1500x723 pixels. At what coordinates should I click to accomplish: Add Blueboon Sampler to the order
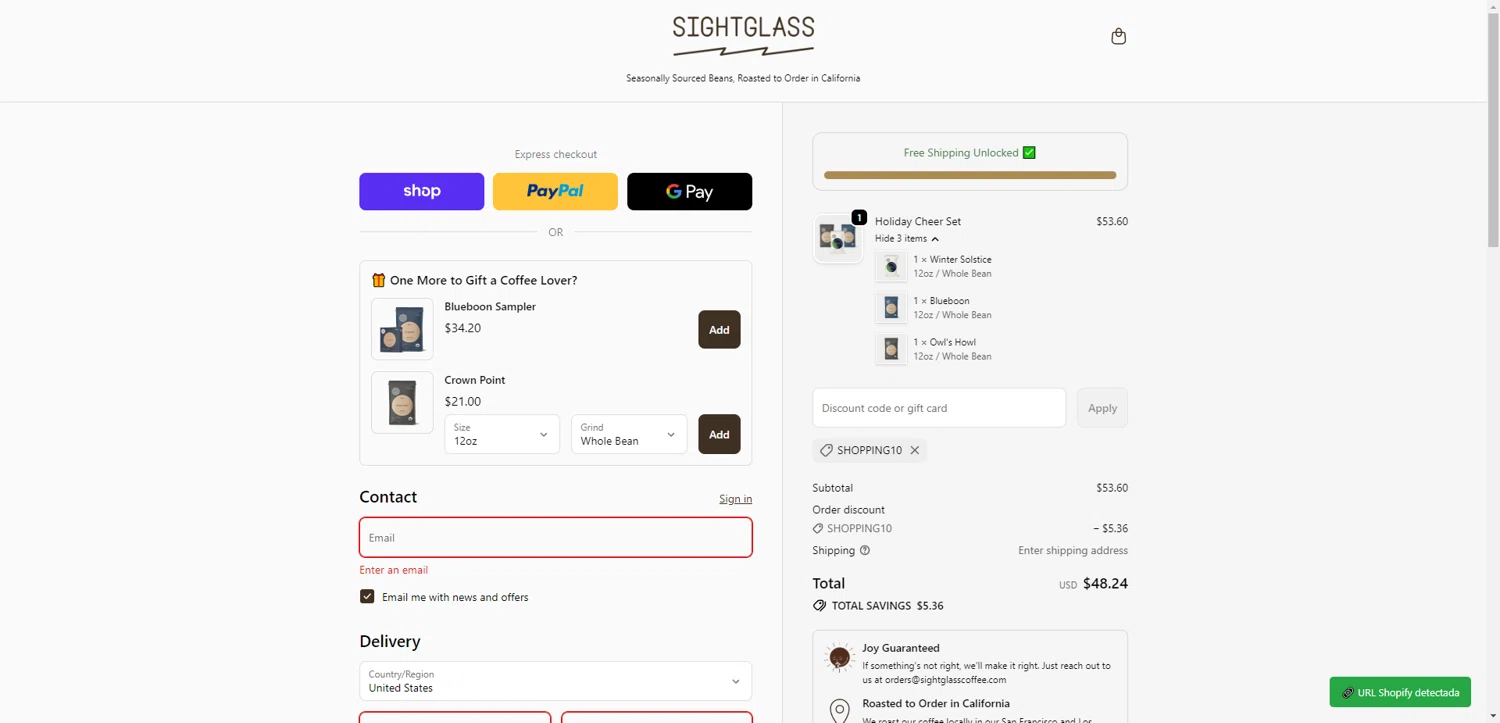coord(719,329)
